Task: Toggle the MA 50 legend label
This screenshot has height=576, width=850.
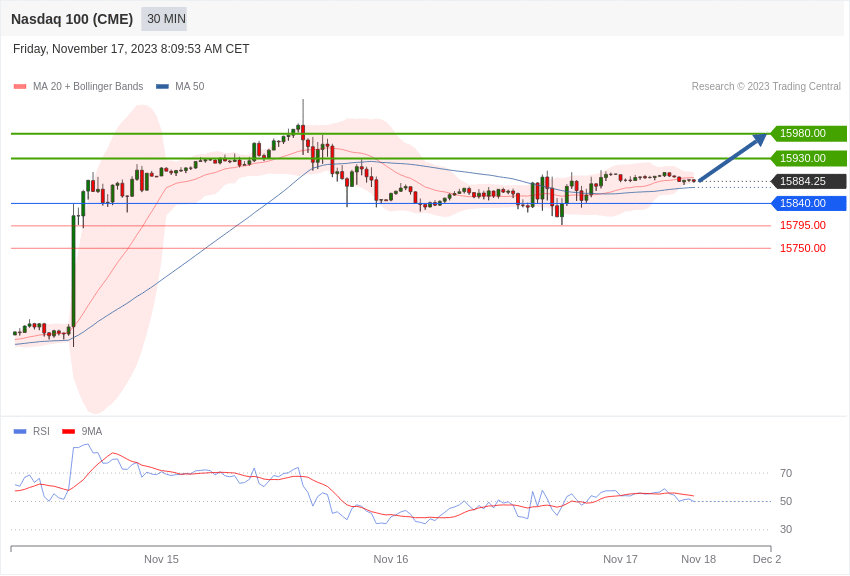Action: pos(190,87)
